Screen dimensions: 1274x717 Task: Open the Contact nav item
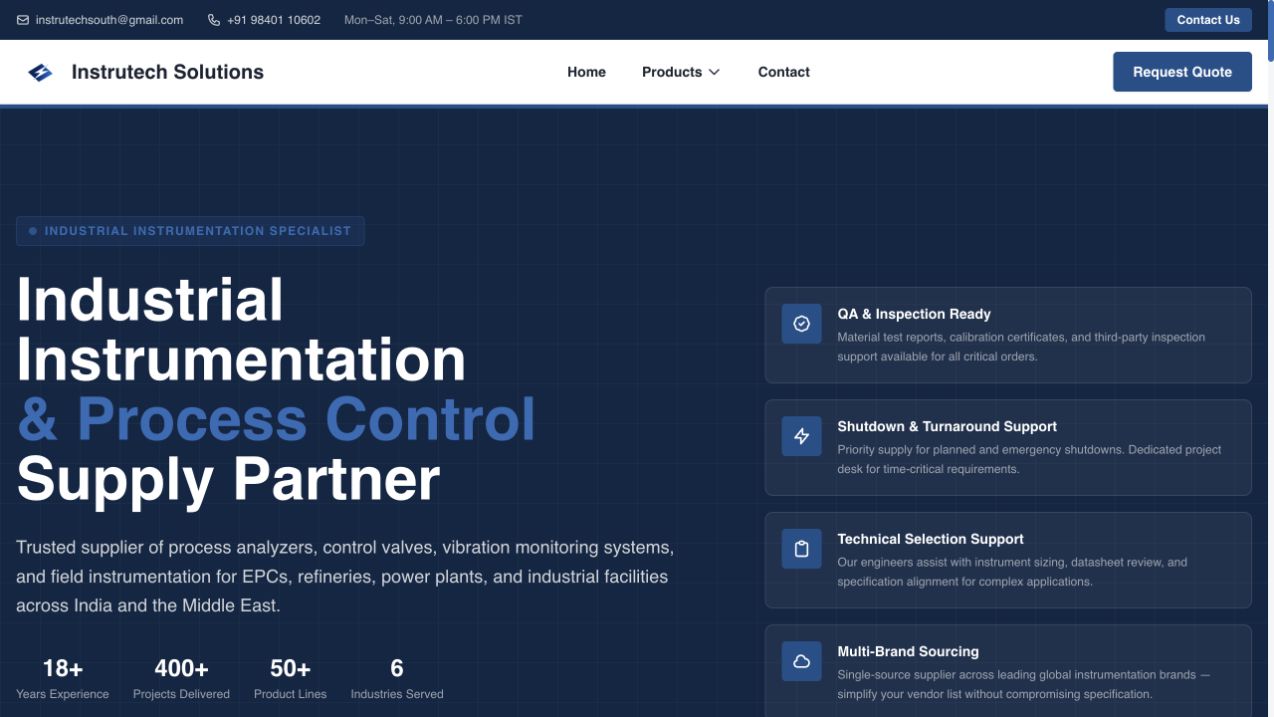pos(784,72)
